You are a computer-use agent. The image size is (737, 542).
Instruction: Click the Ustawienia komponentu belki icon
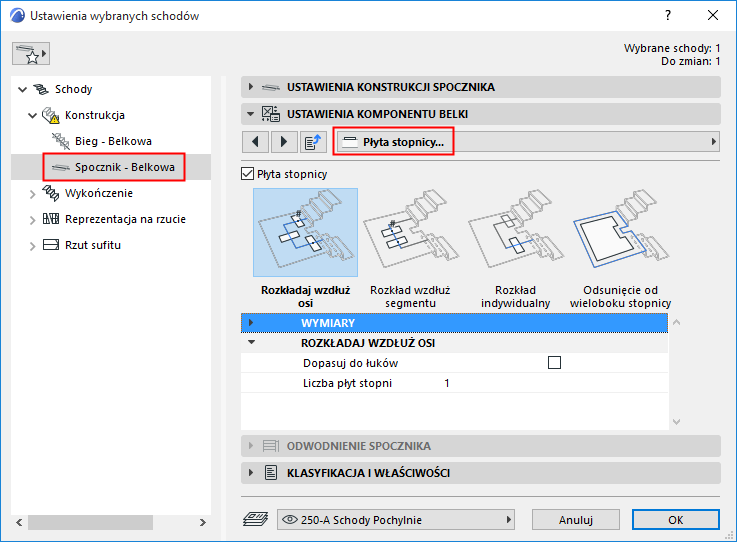point(271,114)
